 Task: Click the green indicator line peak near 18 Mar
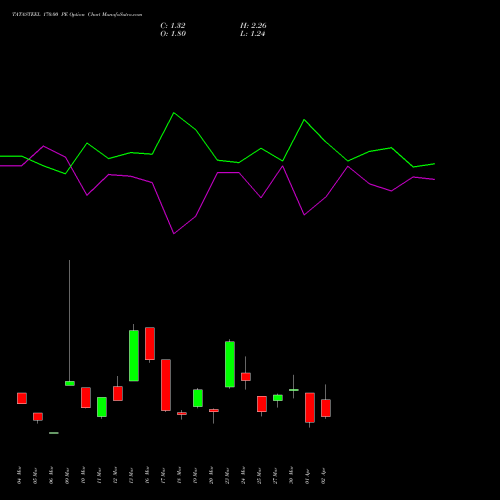[174, 113]
